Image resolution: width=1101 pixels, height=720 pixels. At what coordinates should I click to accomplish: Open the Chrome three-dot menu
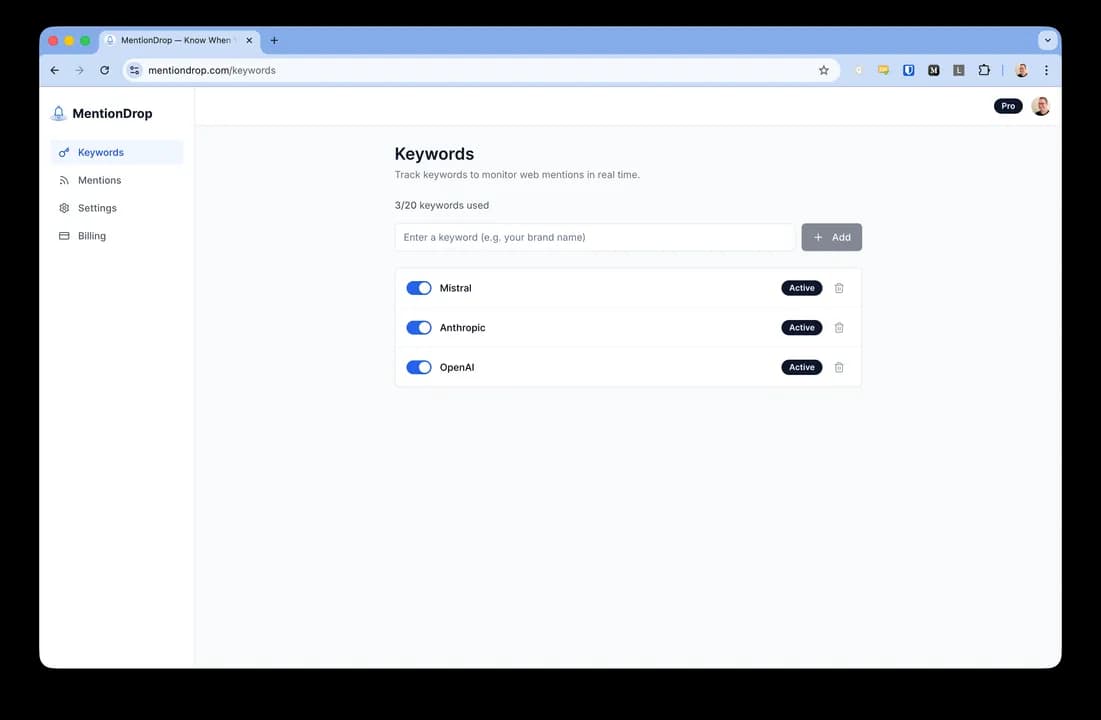[x=1046, y=70]
